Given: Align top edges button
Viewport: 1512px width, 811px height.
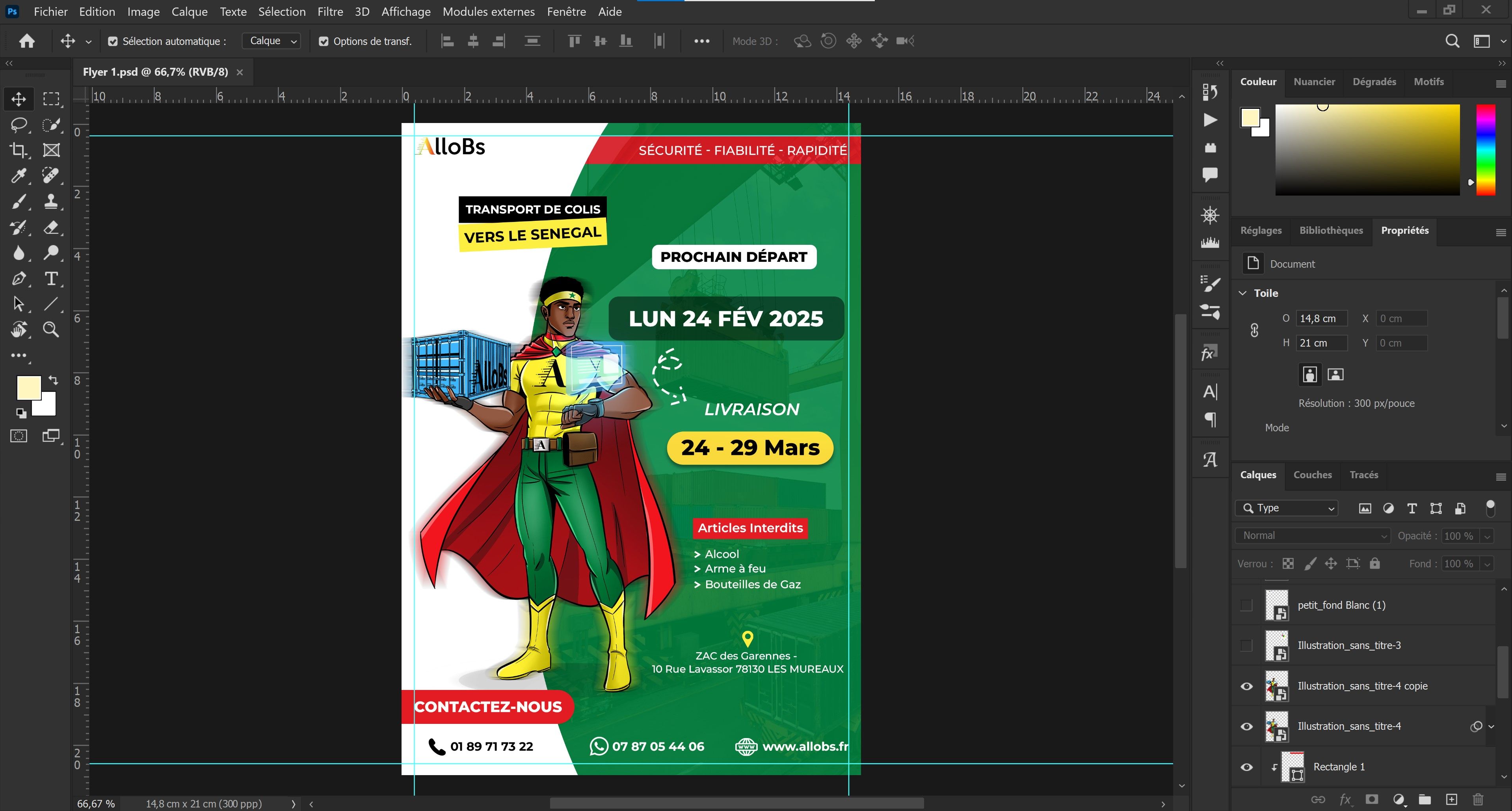Looking at the screenshot, I should click(x=574, y=41).
